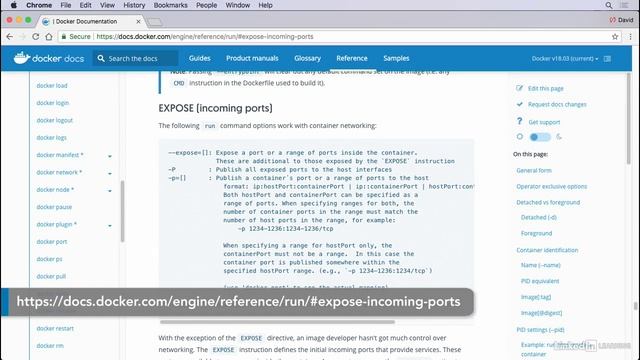Open Window menu
This screenshot has height=360, width=640.
pos(238,5)
